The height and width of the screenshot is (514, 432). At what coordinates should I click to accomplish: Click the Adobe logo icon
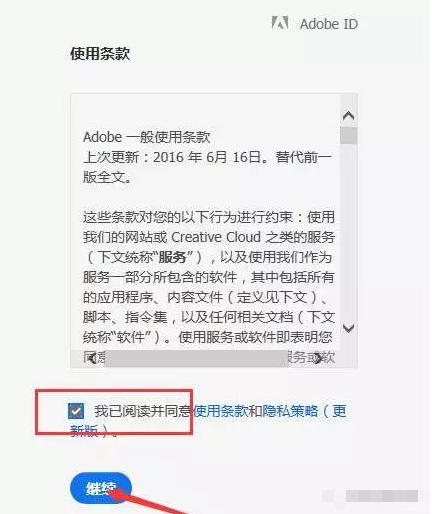pyautogui.click(x=280, y=23)
